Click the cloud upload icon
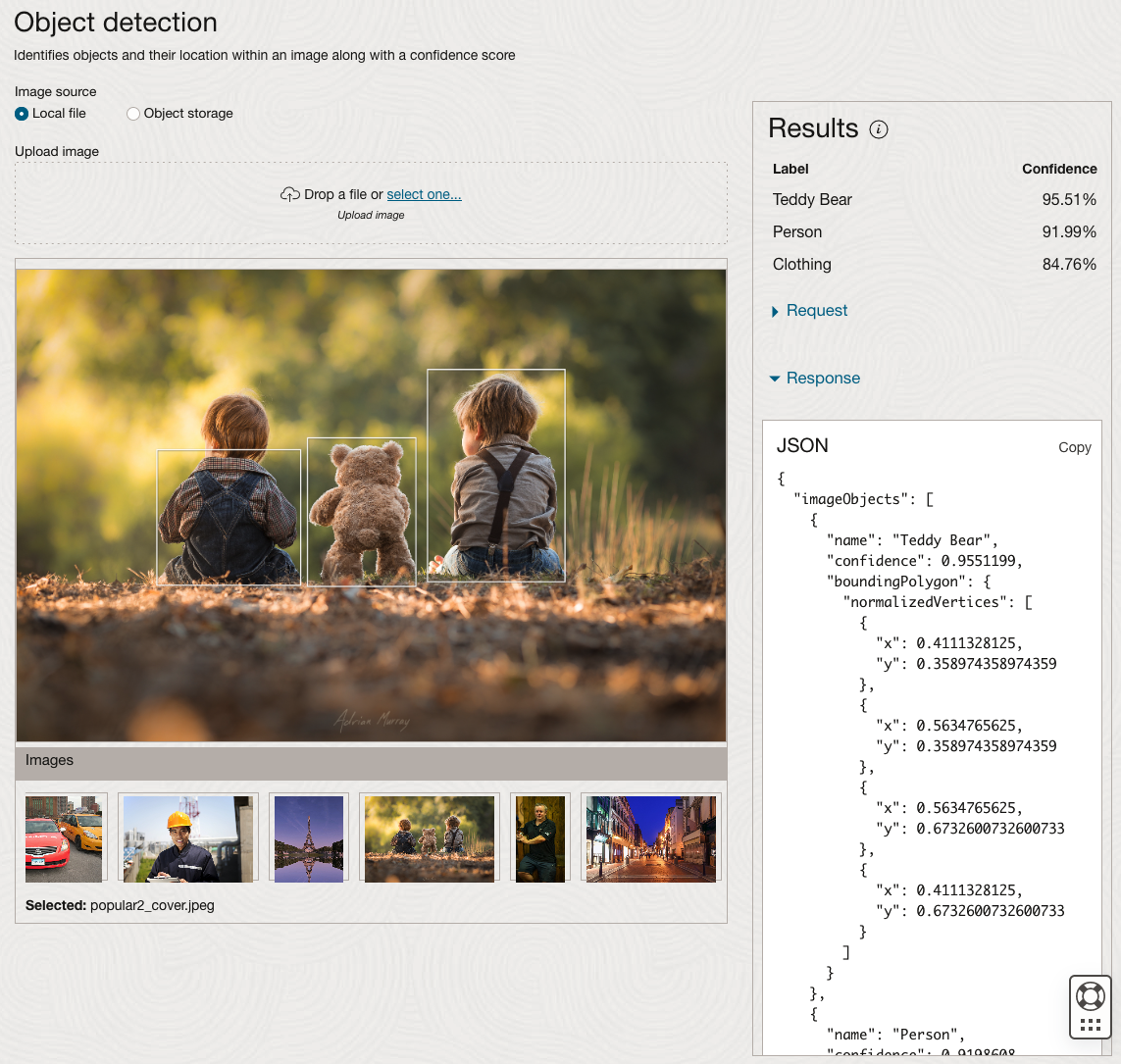The height and width of the screenshot is (1064, 1121). point(289,194)
